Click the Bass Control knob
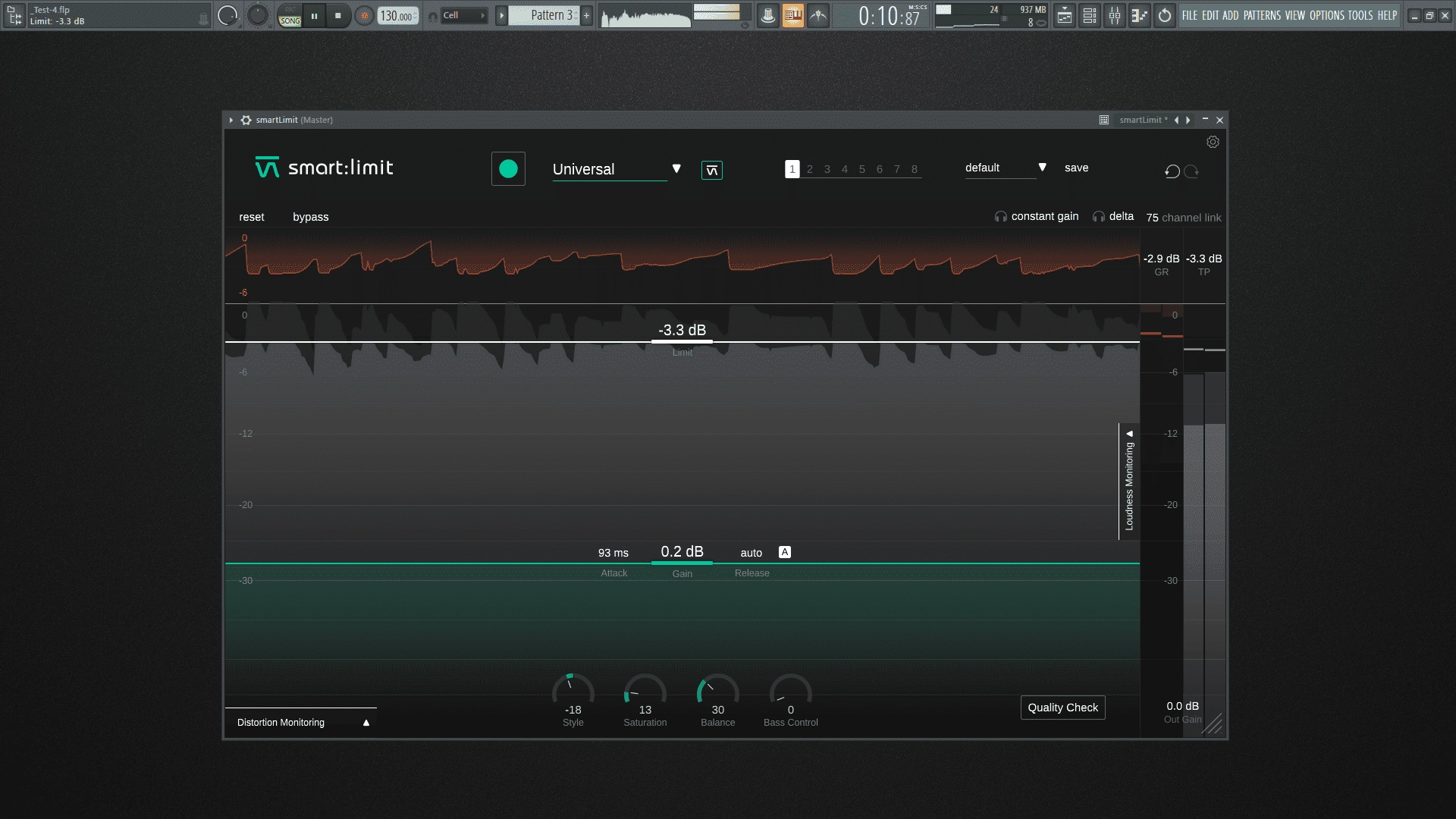Image resolution: width=1456 pixels, height=819 pixels. coord(790,690)
